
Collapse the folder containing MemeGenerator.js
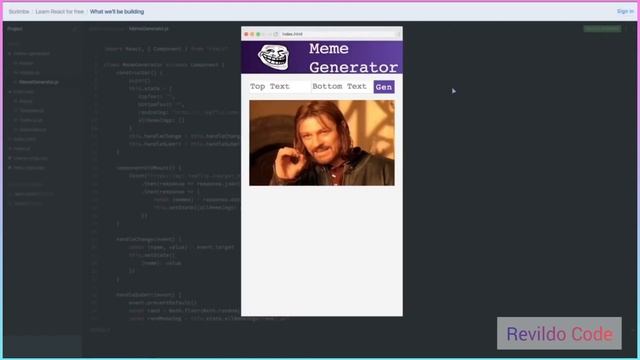(29, 53)
